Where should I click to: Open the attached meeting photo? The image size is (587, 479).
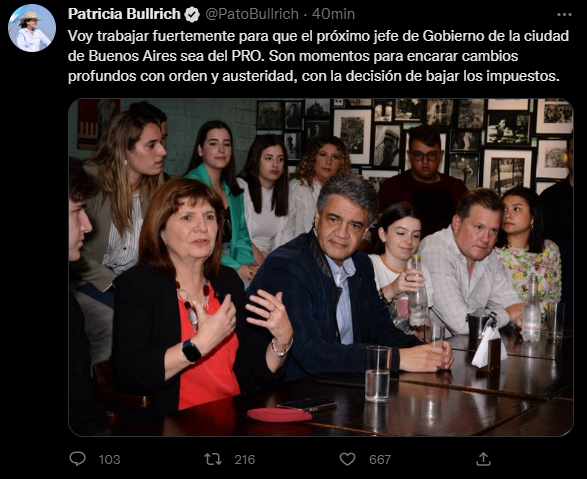point(321,267)
